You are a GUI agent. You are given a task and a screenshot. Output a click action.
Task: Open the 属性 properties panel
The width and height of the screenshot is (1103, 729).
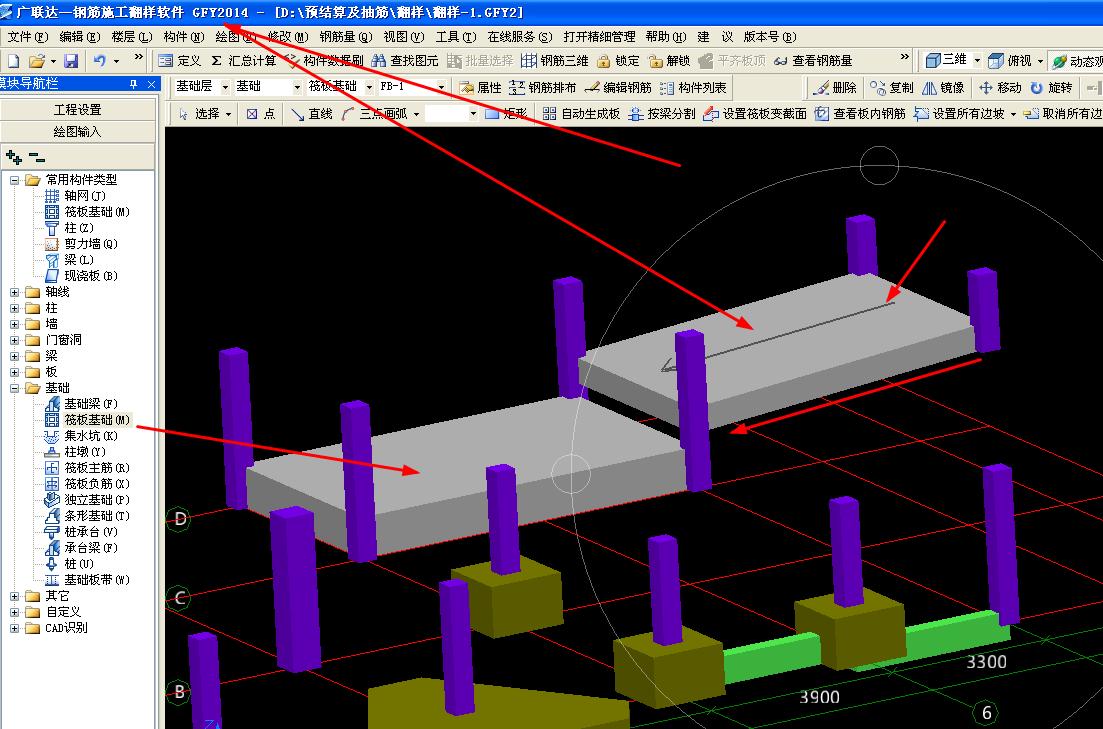[480, 87]
